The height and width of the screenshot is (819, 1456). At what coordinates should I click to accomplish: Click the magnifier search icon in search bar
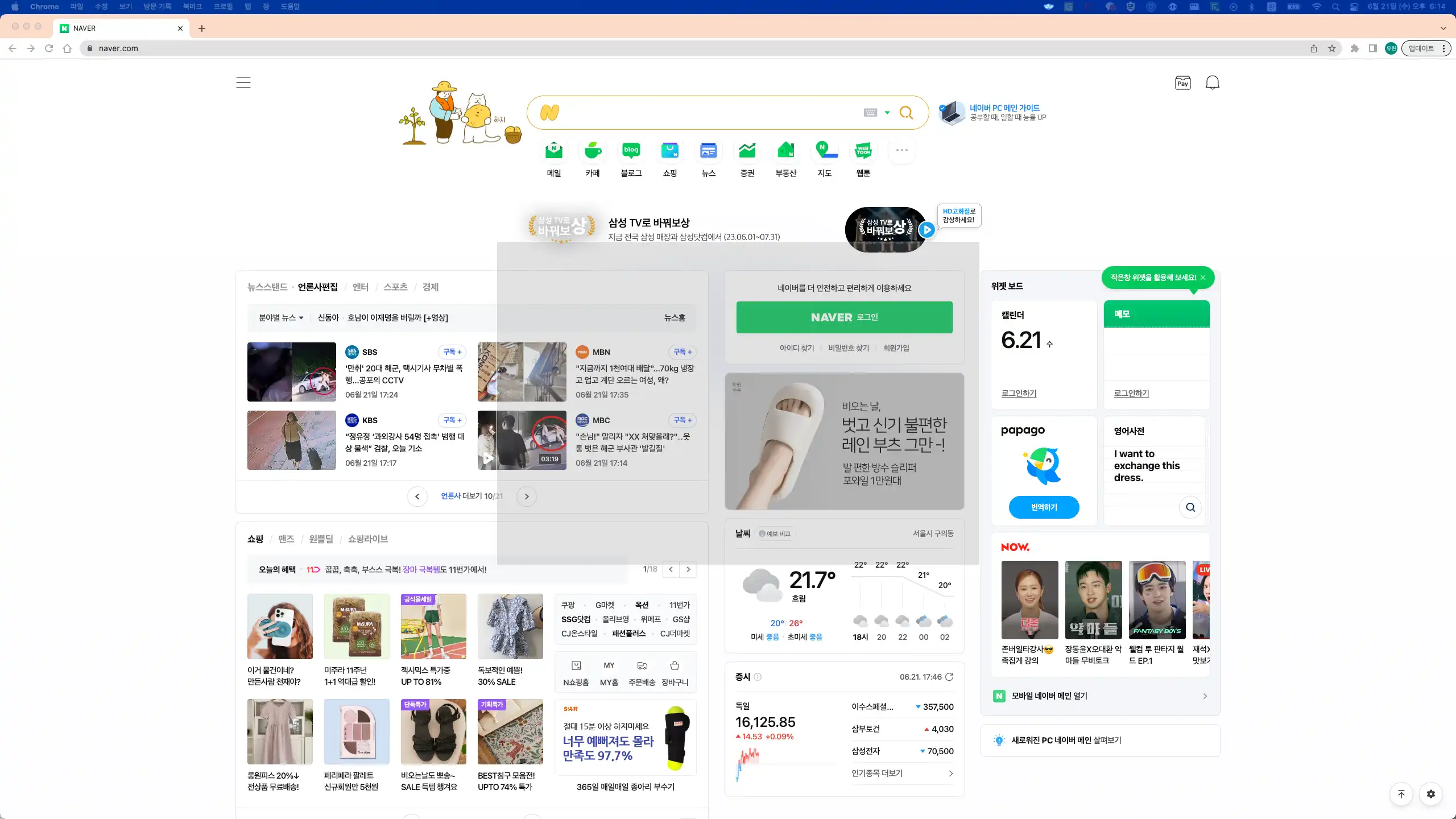[906, 113]
